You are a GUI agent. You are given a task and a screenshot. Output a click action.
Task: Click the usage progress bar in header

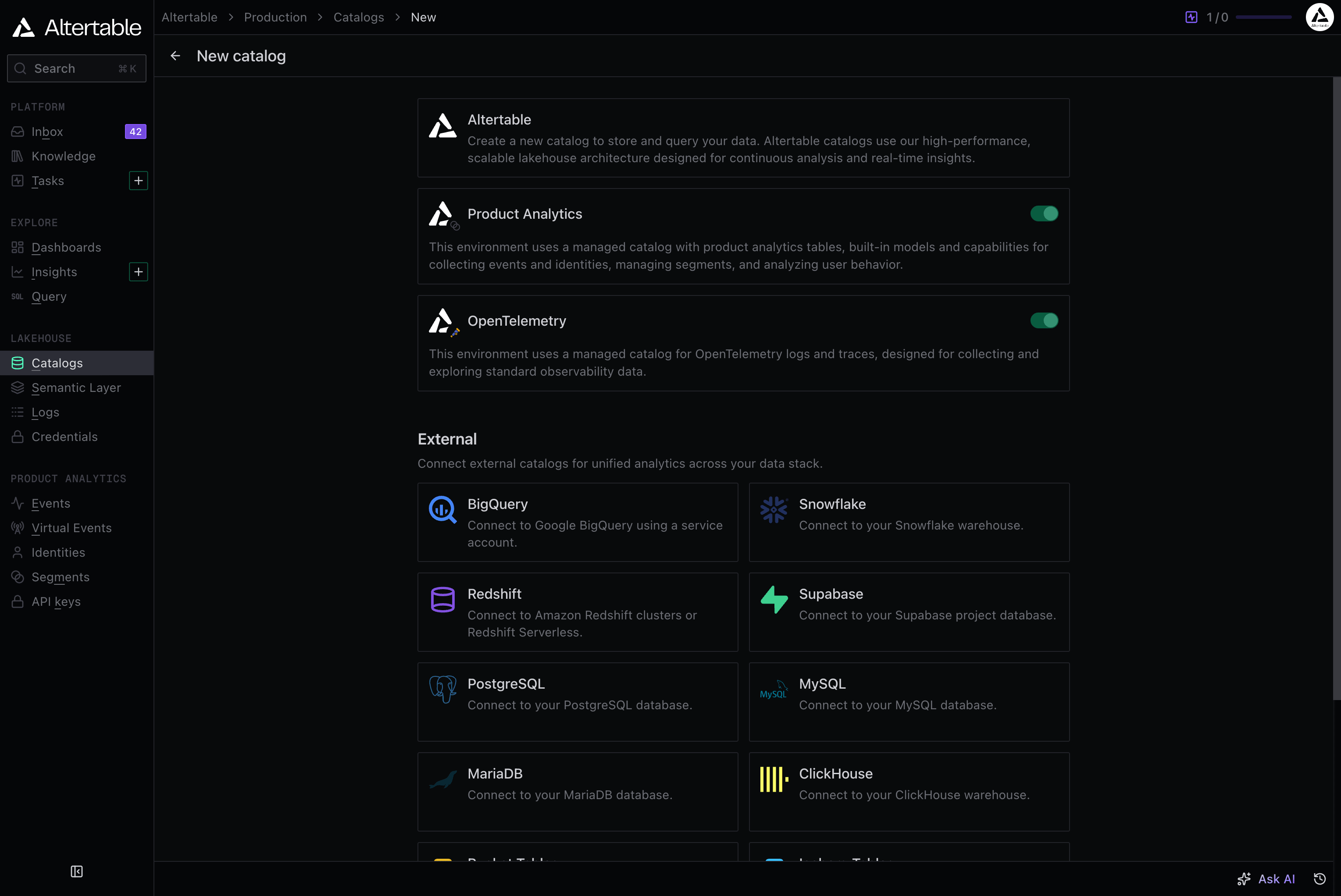pos(1263,17)
